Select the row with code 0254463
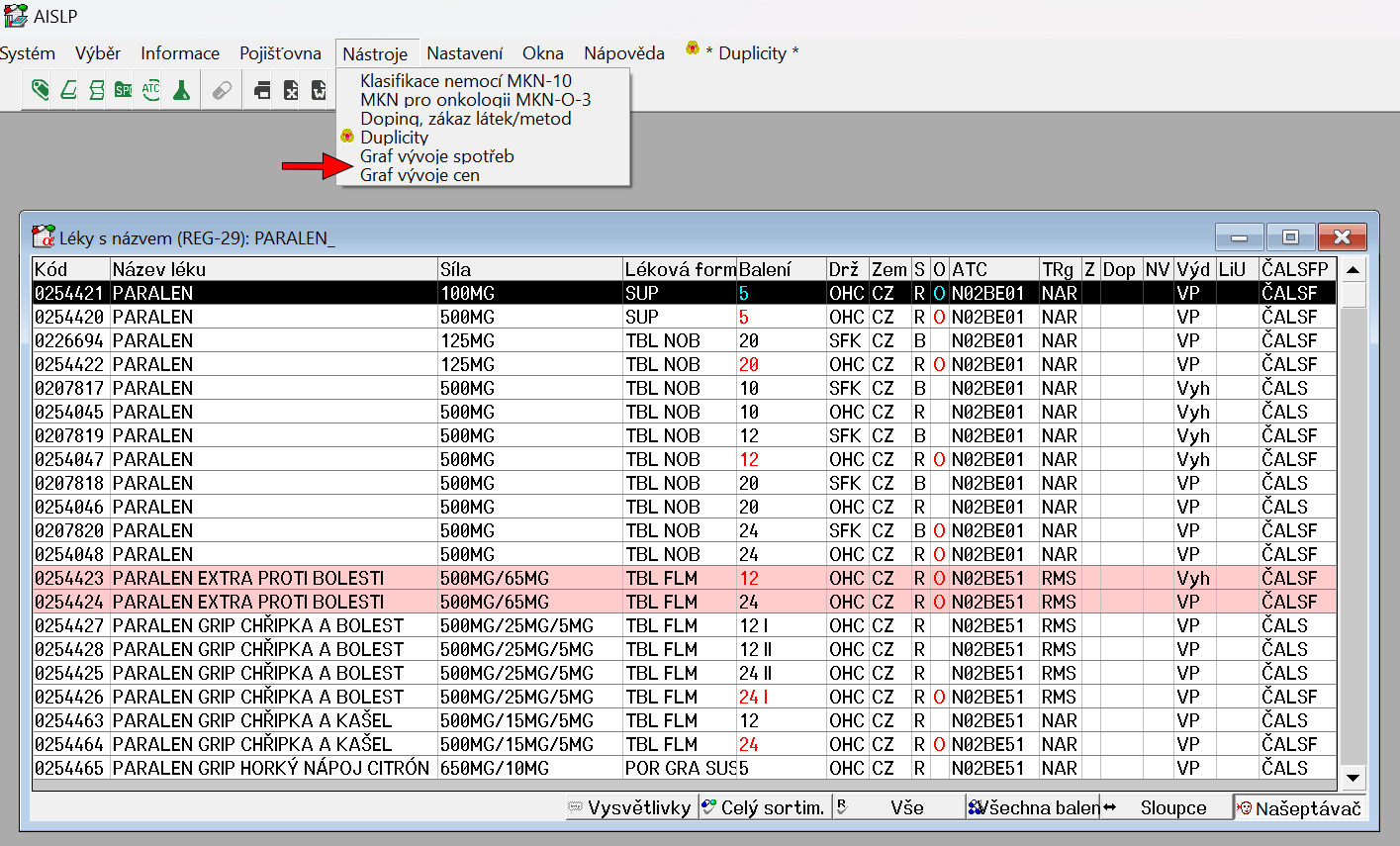1400x846 pixels. (x=685, y=720)
